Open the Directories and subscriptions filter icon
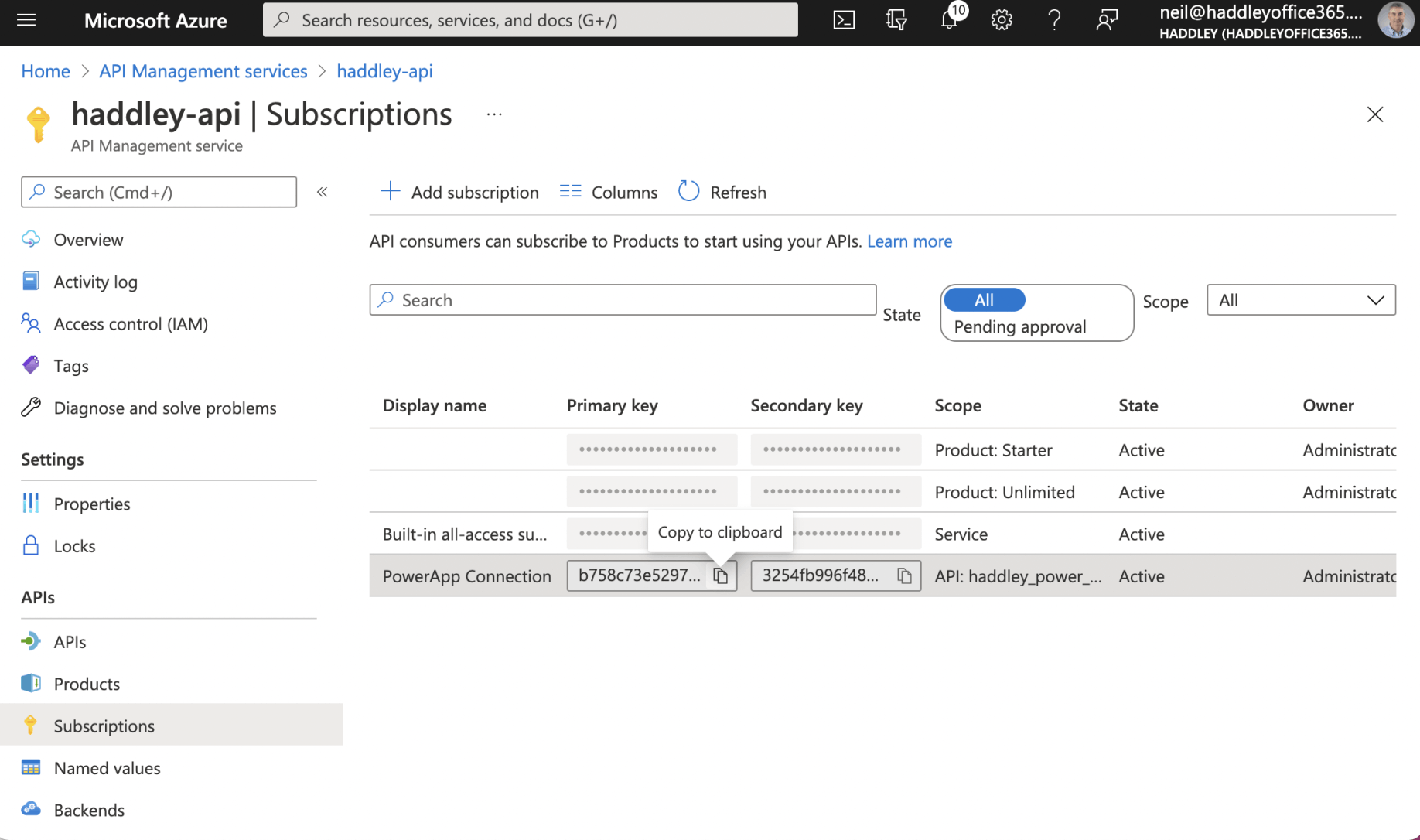 tap(896, 20)
